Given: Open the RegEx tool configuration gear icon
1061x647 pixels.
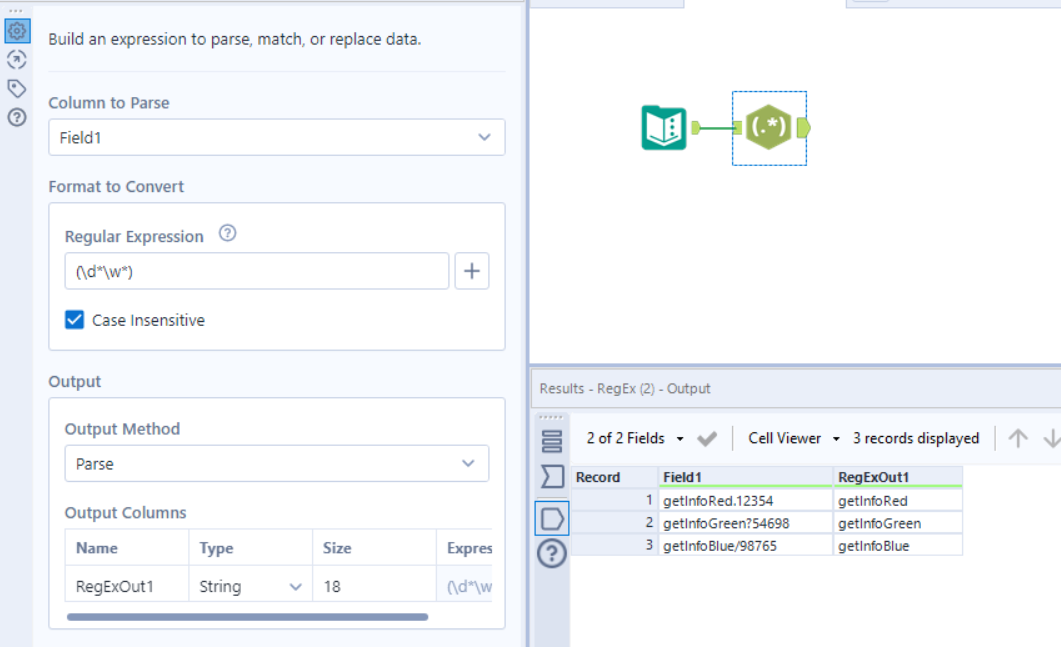Looking at the screenshot, I should [x=17, y=31].
